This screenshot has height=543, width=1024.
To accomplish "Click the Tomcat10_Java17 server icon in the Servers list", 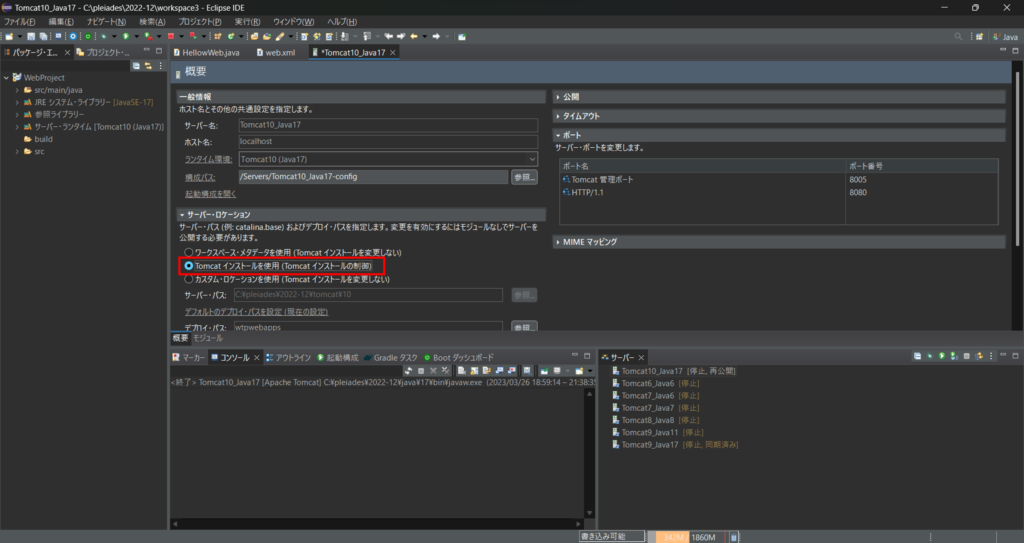I will pyautogui.click(x=615, y=371).
